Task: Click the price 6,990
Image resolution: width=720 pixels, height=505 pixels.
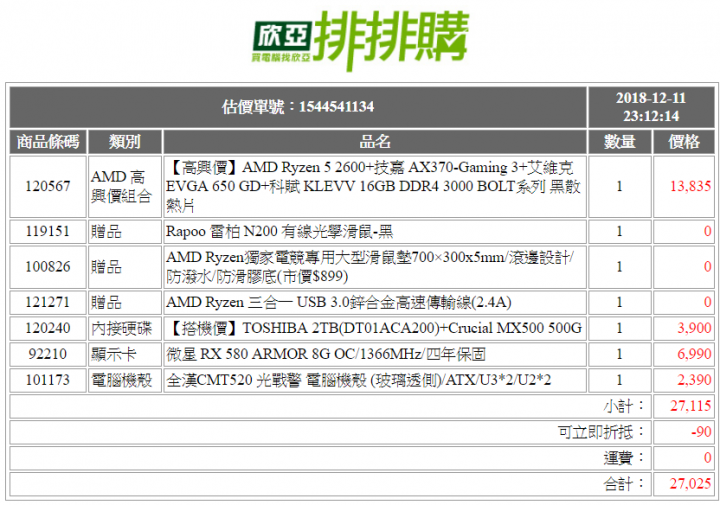Action: tap(694, 354)
